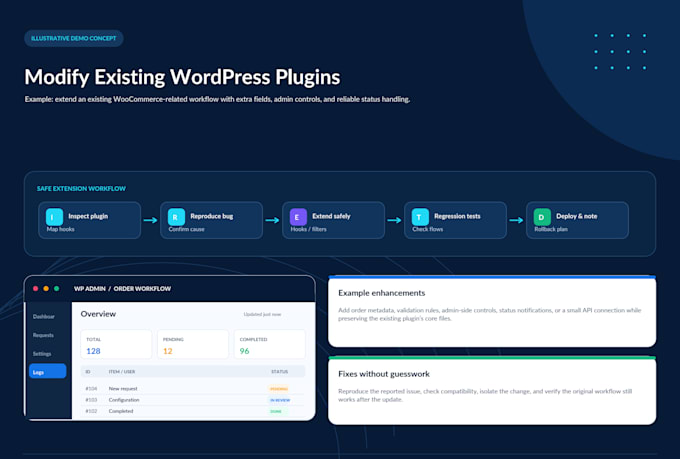Viewport: 680px width, 459px height.
Task: Click the red window dot in WP Admin
Action: (x=36, y=289)
